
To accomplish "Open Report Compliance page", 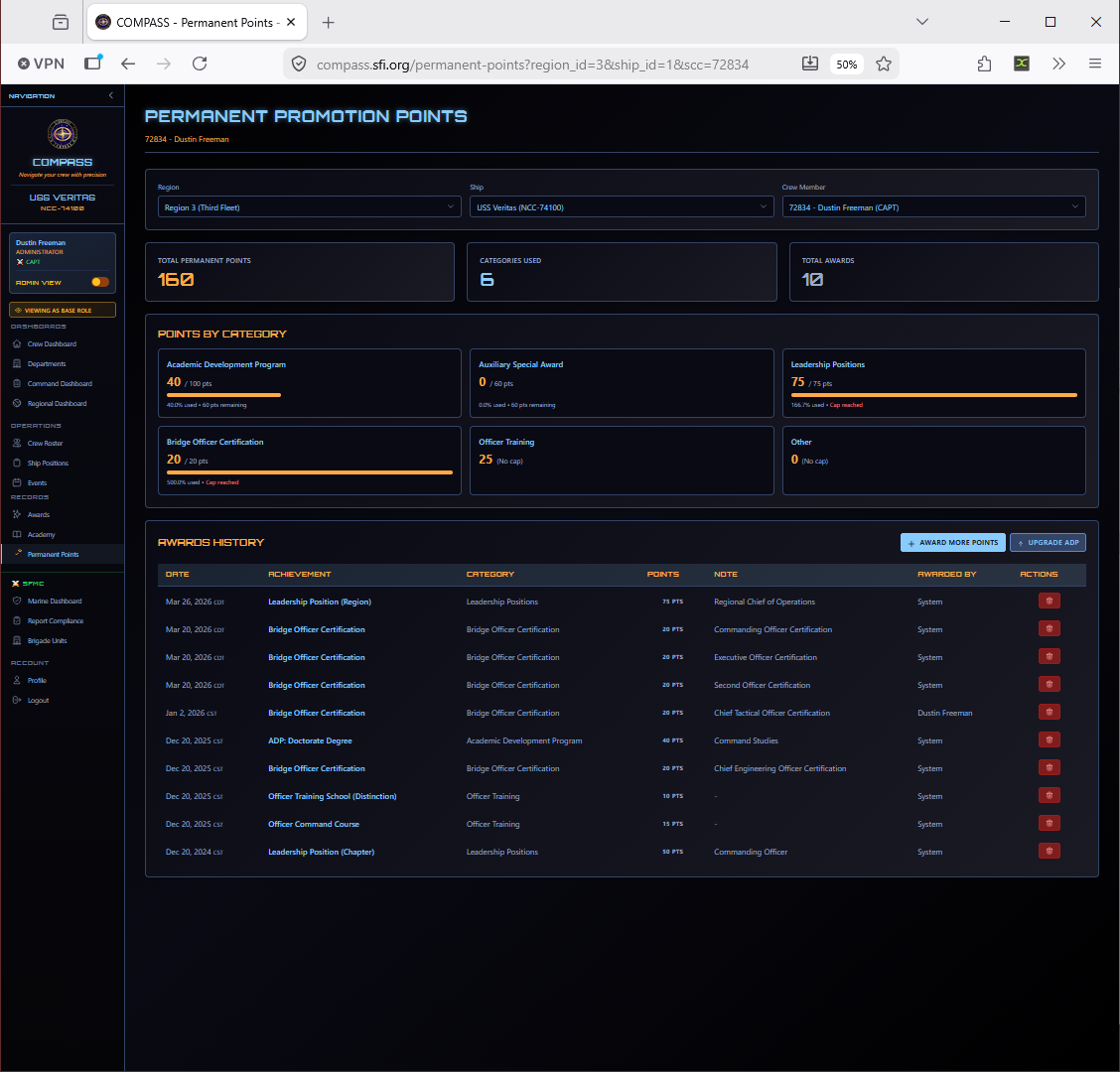I will (x=55, y=621).
